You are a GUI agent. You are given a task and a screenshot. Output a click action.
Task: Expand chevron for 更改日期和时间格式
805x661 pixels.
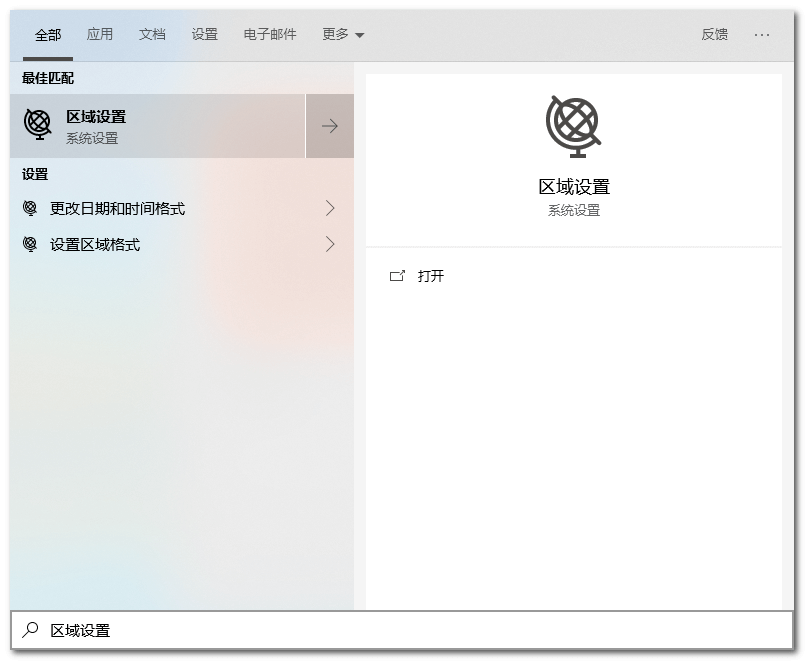click(330, 209)
